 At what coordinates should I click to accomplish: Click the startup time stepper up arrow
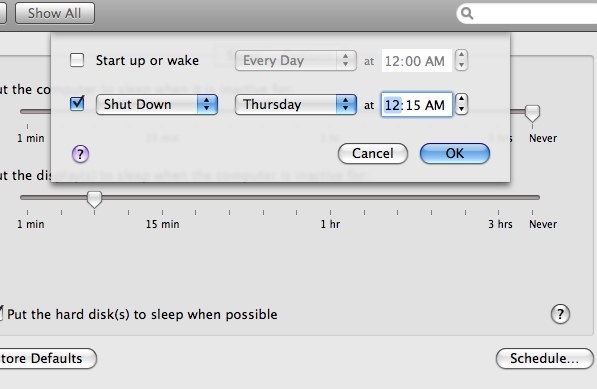tap(461, 55)
